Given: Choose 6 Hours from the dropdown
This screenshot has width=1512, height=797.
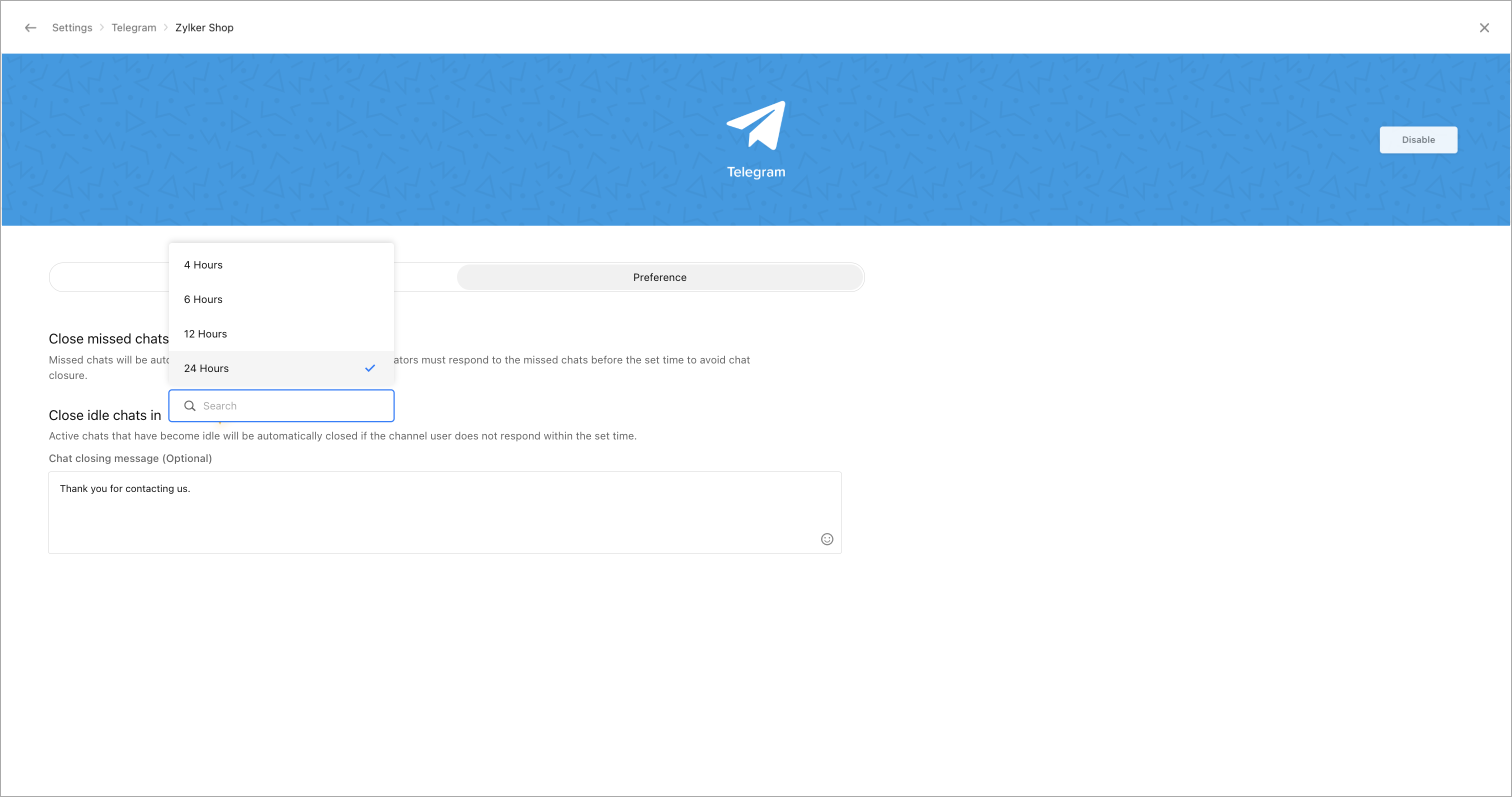Looking at the screenshot, I should click(281, 299).
